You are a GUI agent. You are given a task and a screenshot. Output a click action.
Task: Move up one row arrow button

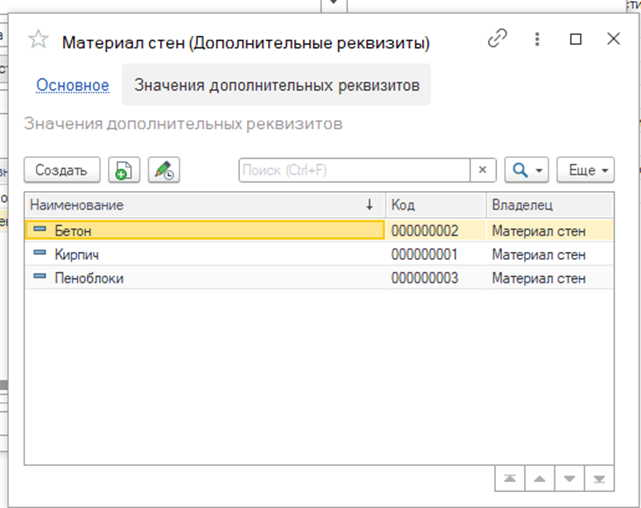[540, 478]
